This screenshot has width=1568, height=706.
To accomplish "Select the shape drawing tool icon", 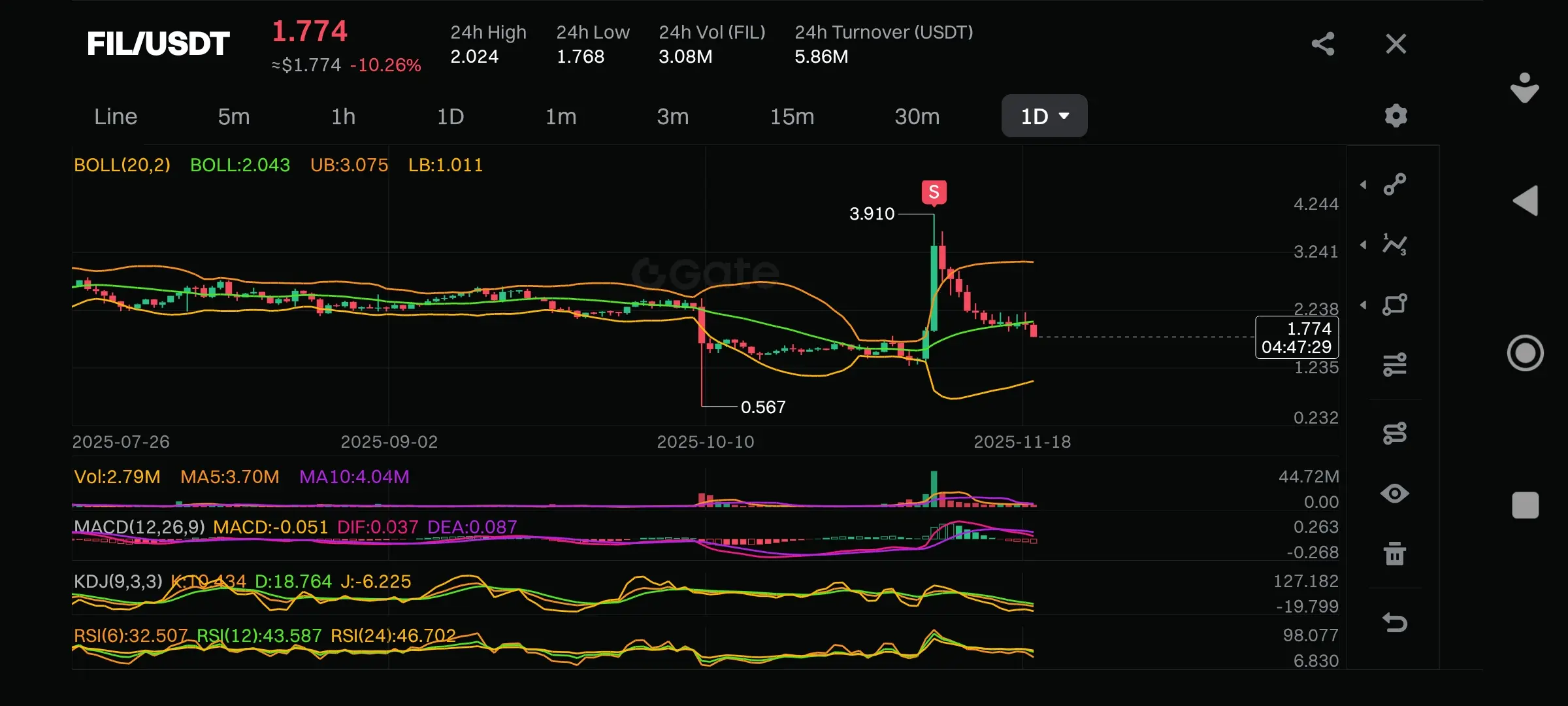I will click(1395, 305).
